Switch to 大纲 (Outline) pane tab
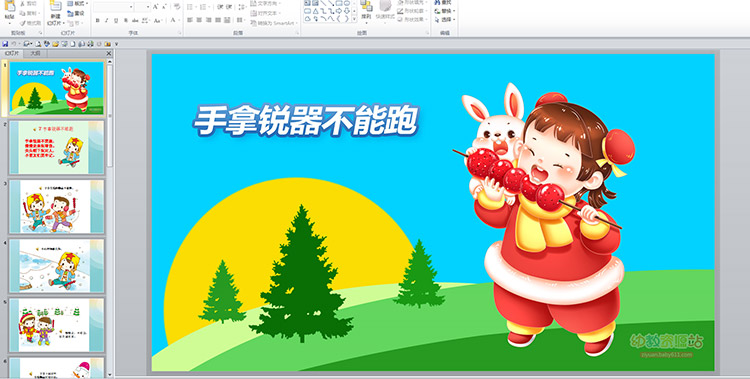The image size is (750, 379). (35, 54)
